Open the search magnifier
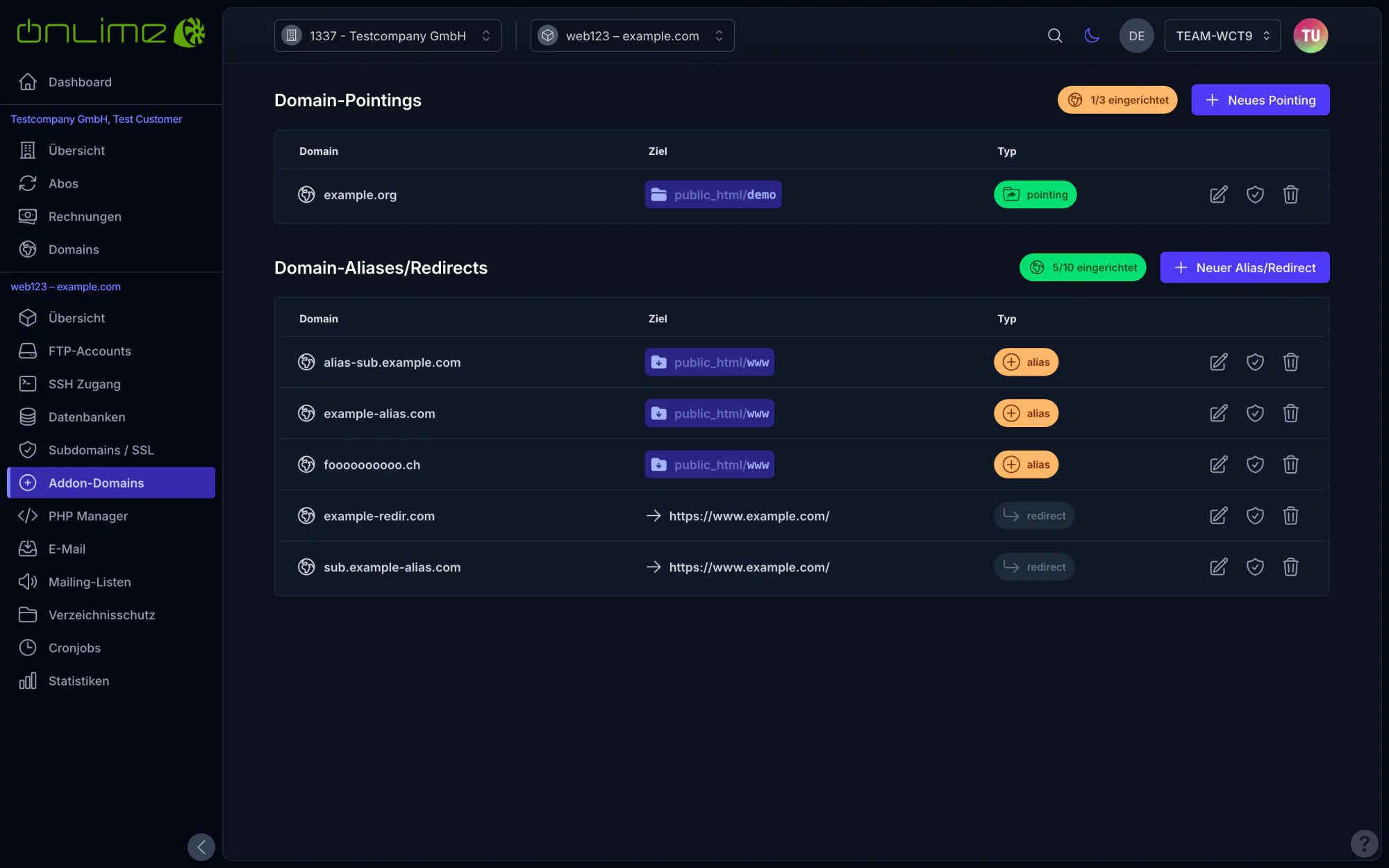 pos(1055,35)
